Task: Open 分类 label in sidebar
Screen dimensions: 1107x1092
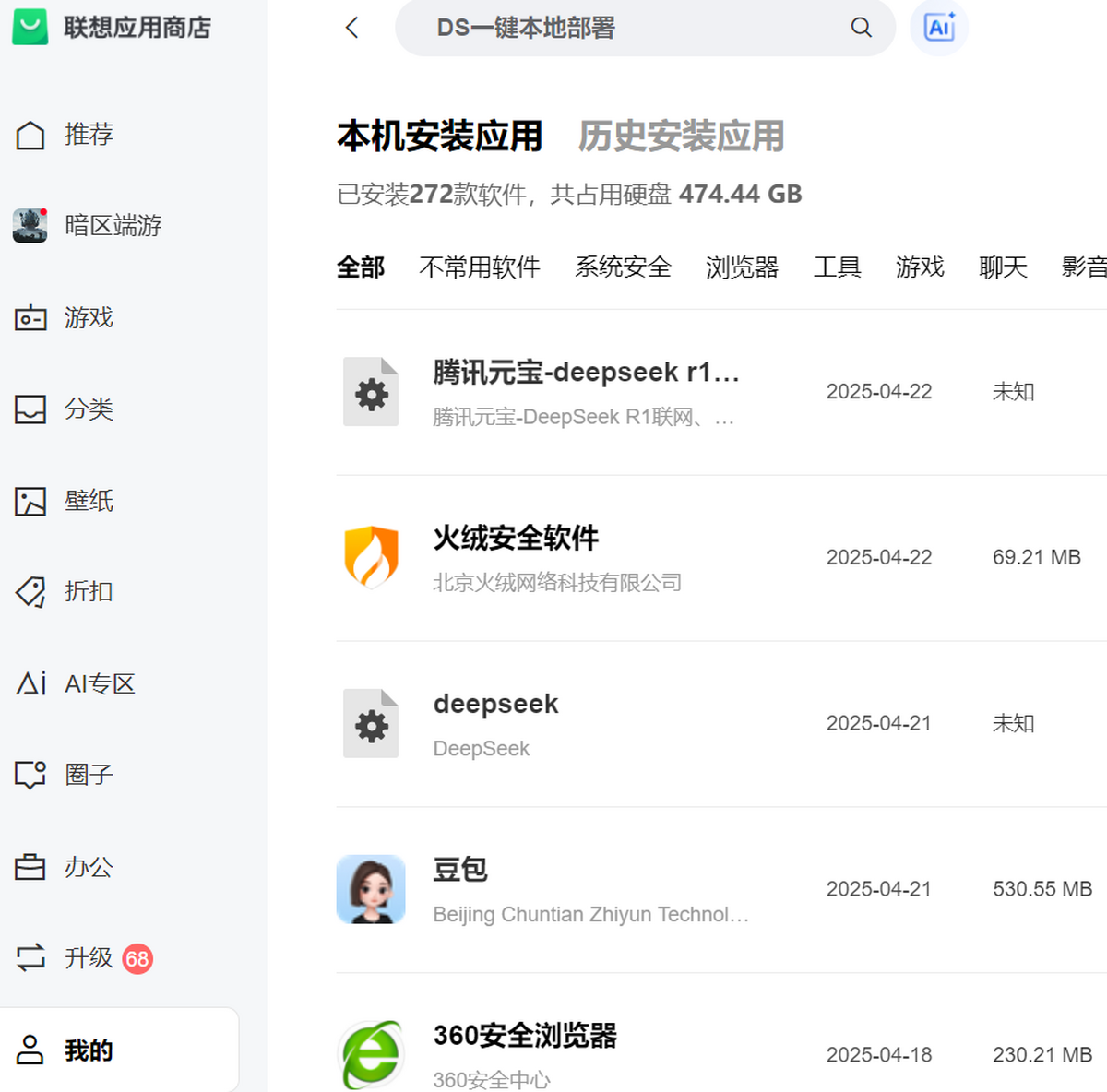Action: pos(89,409)
